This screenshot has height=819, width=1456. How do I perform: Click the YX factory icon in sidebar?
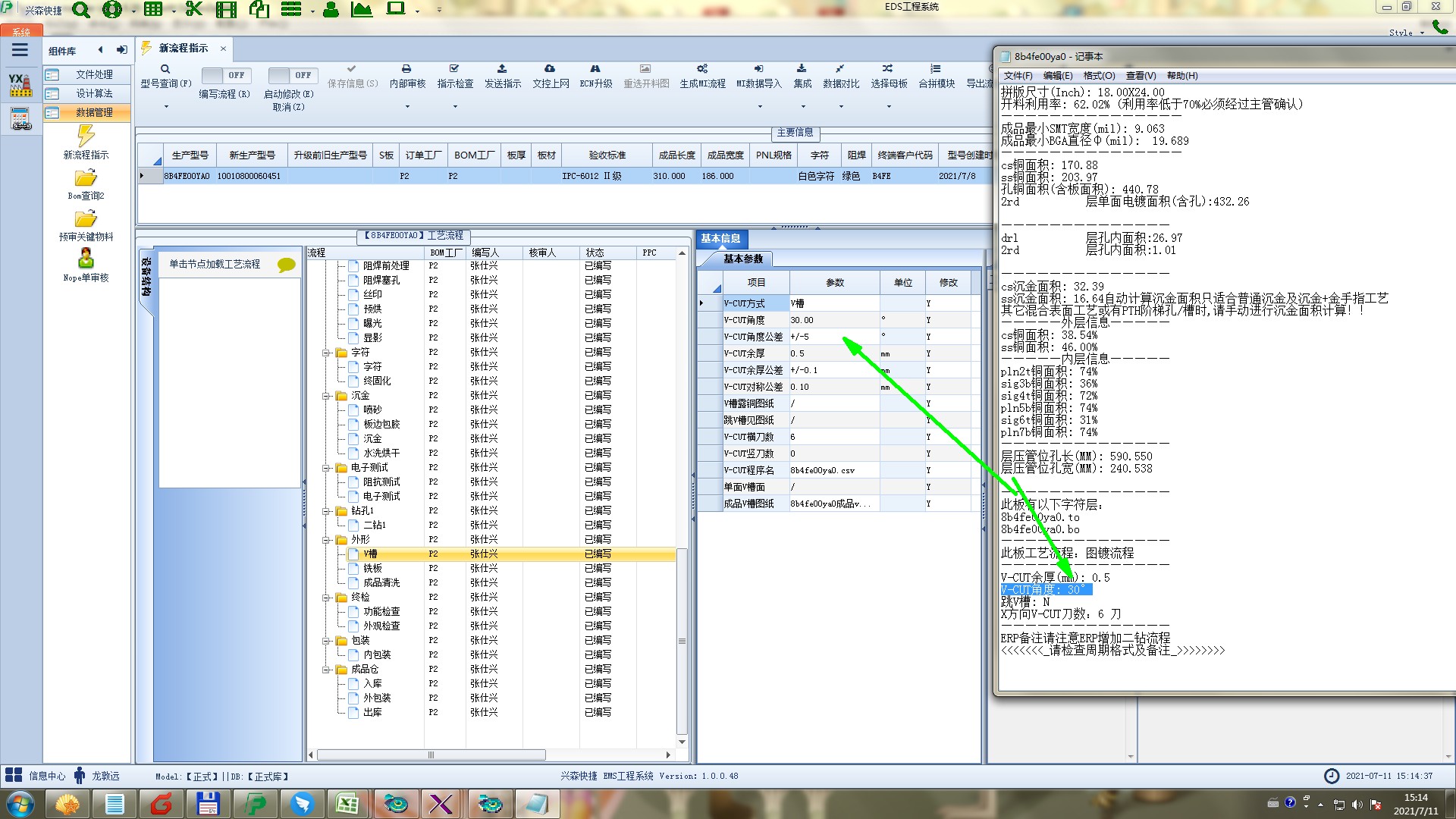20,84
